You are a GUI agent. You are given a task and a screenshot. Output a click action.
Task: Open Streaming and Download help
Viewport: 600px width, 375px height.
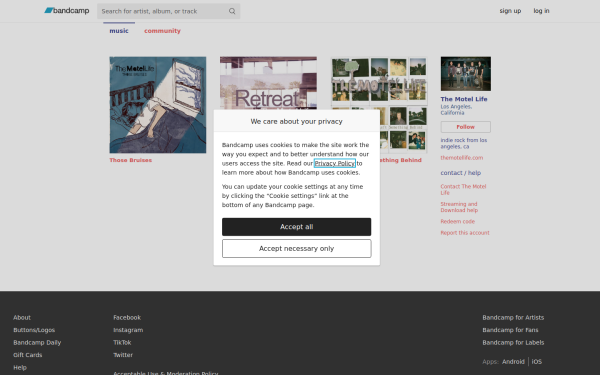click(459, 207)
